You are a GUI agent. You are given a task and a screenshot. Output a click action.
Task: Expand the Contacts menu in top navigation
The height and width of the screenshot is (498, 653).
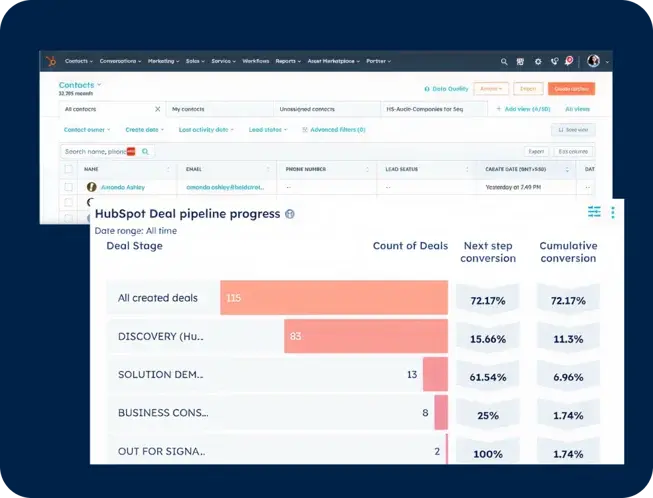pos(79,61)
